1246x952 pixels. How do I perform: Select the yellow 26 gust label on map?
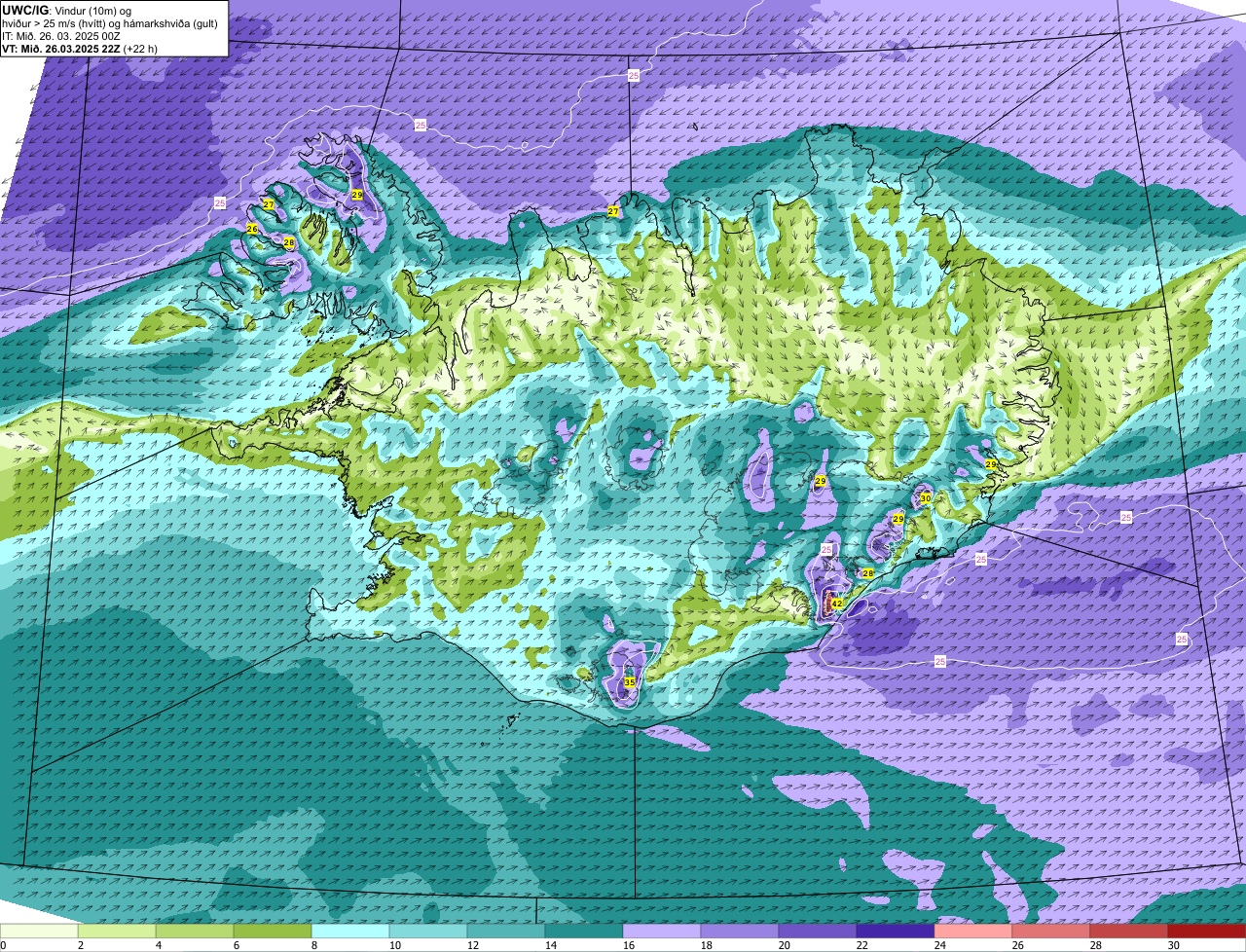tap(252, 229)
